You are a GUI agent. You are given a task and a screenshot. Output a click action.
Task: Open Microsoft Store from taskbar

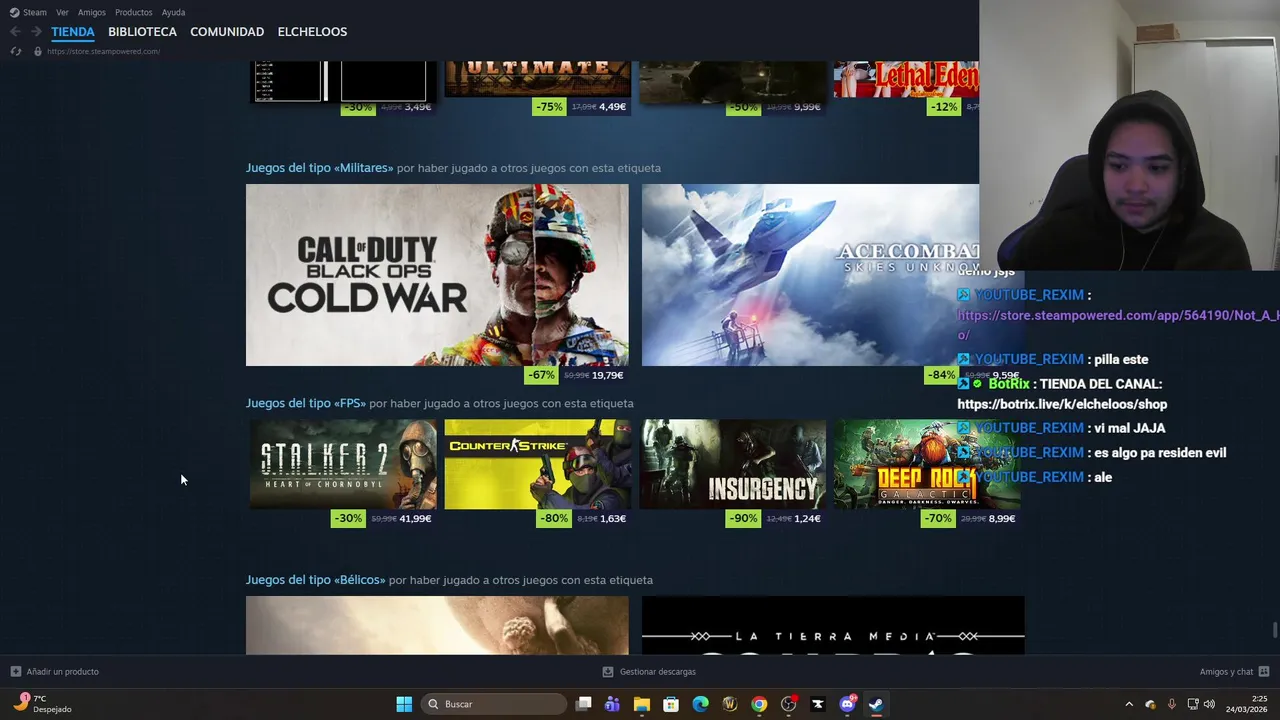(671, 704)
